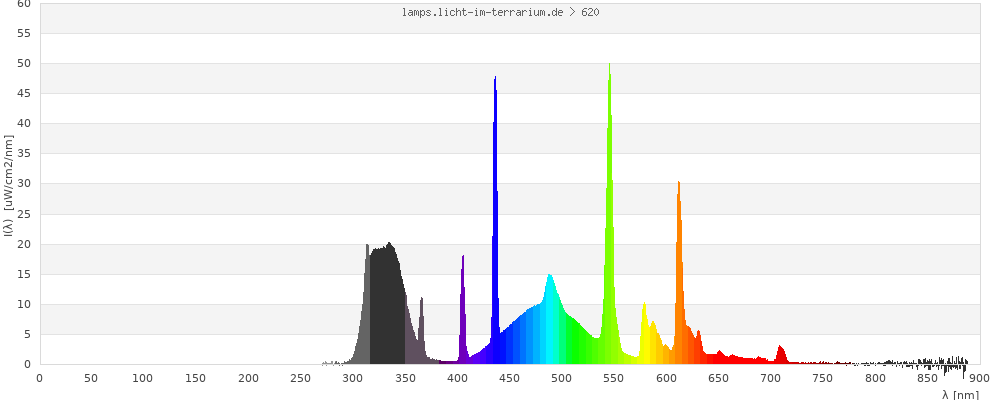Click the 900 tick label on x-axis

[x=979, y=377]
